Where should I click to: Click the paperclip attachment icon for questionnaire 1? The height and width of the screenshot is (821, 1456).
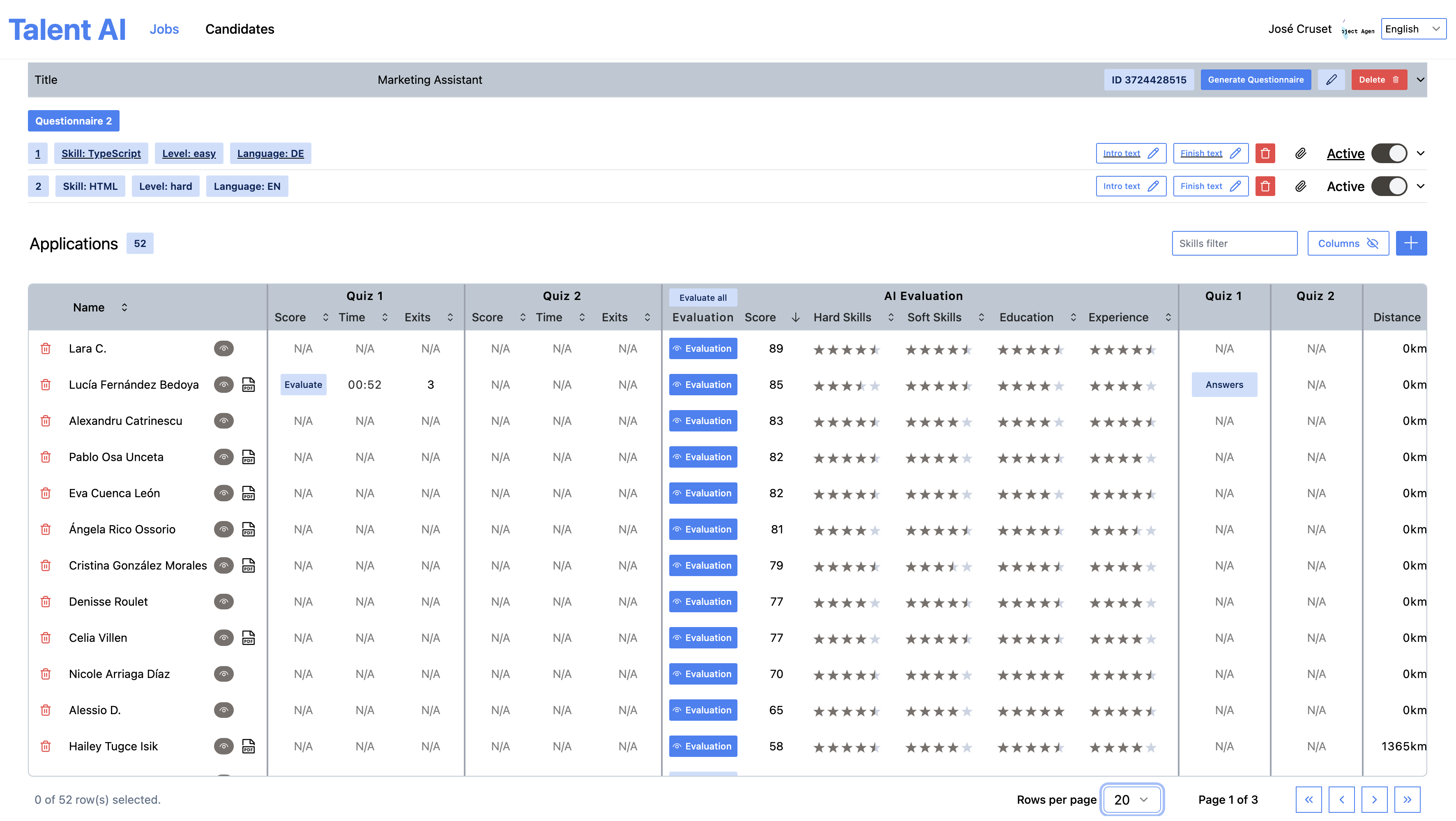pyautogui.click(x=1301, y=153)
